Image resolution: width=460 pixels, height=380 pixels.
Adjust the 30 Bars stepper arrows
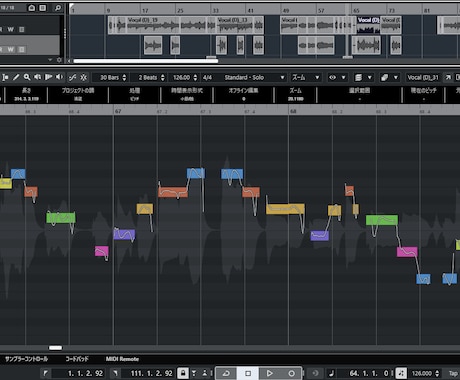point(124,77)
